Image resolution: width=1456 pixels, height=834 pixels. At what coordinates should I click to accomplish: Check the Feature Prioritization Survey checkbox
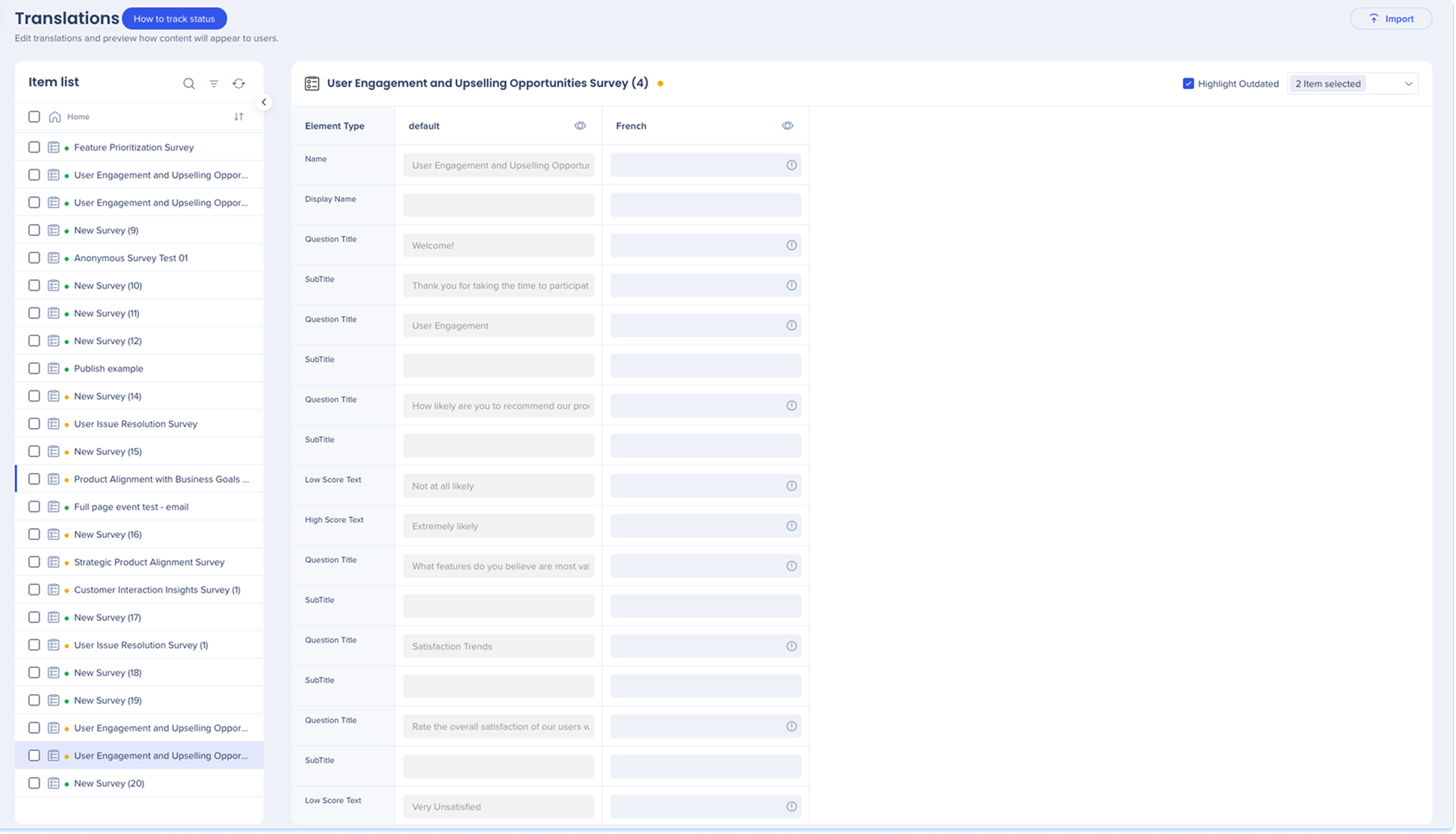[x=34, y=147]
